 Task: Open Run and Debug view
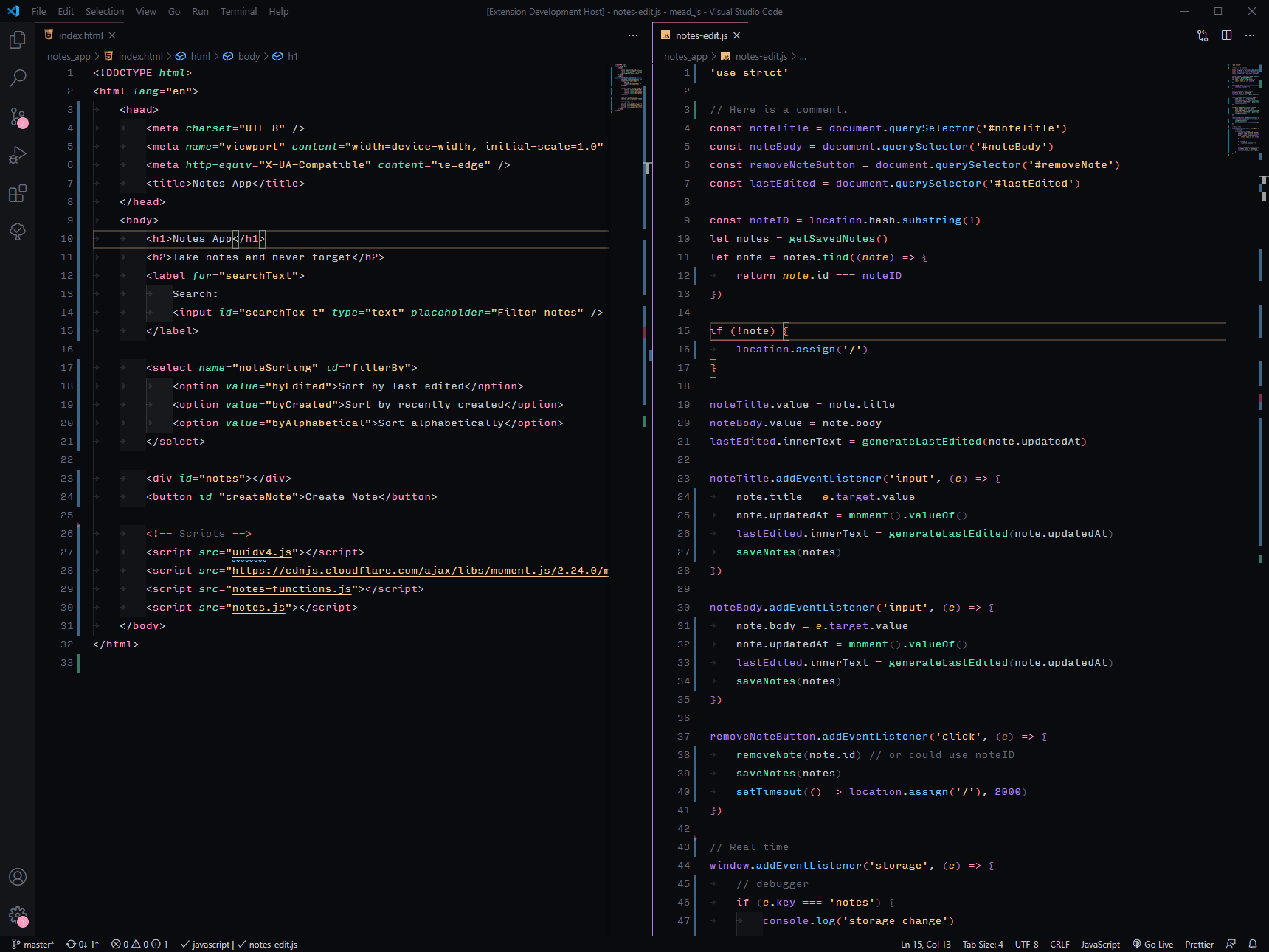[x=18, y=155]
